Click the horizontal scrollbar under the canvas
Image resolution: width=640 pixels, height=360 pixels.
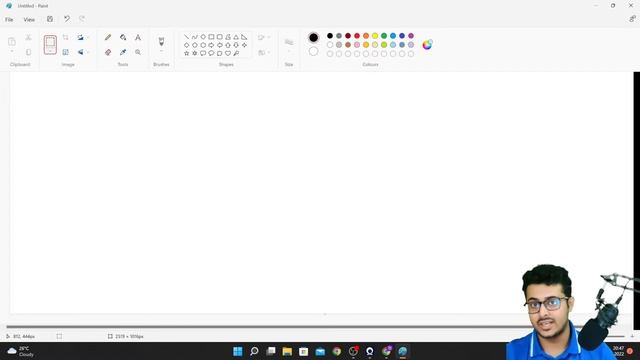(x=265, y=327)
